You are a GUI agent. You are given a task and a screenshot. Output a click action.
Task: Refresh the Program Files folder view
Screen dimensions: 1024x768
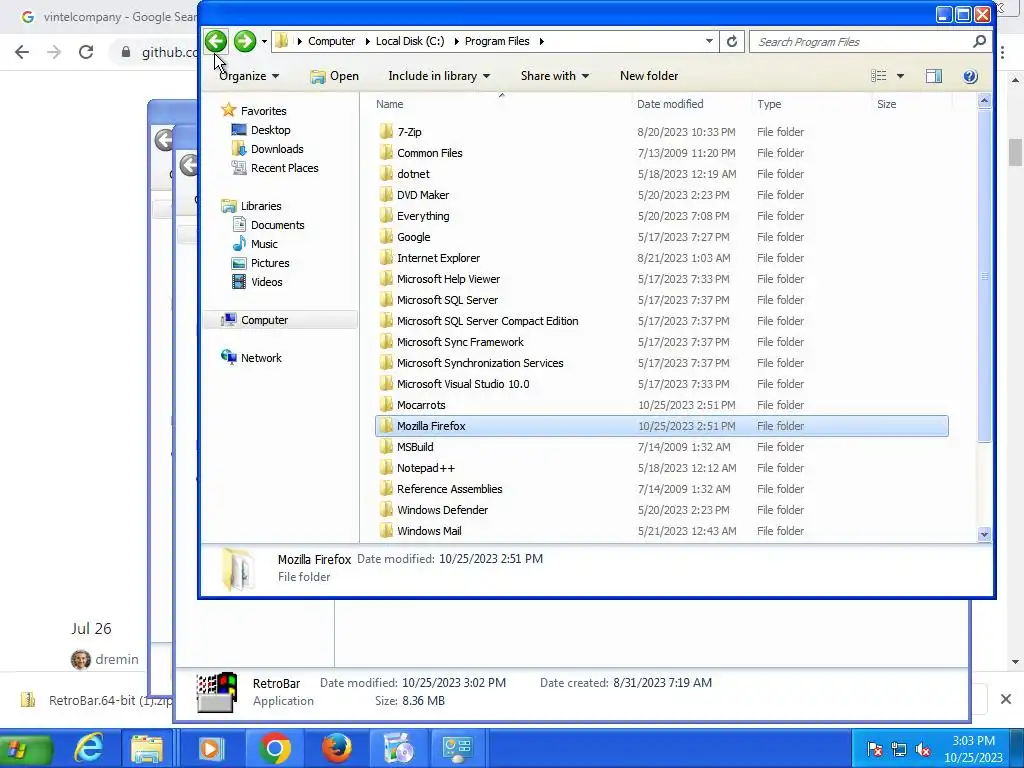[x=731, y=41]
